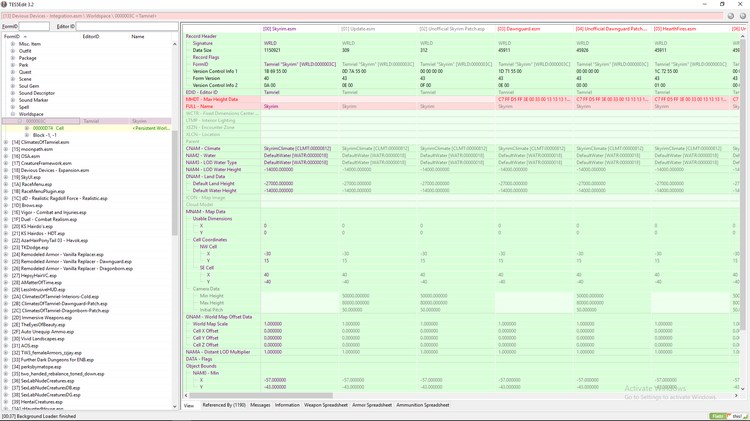
Task: Collapse the Worldspace node
Action: tap(13, 114)
